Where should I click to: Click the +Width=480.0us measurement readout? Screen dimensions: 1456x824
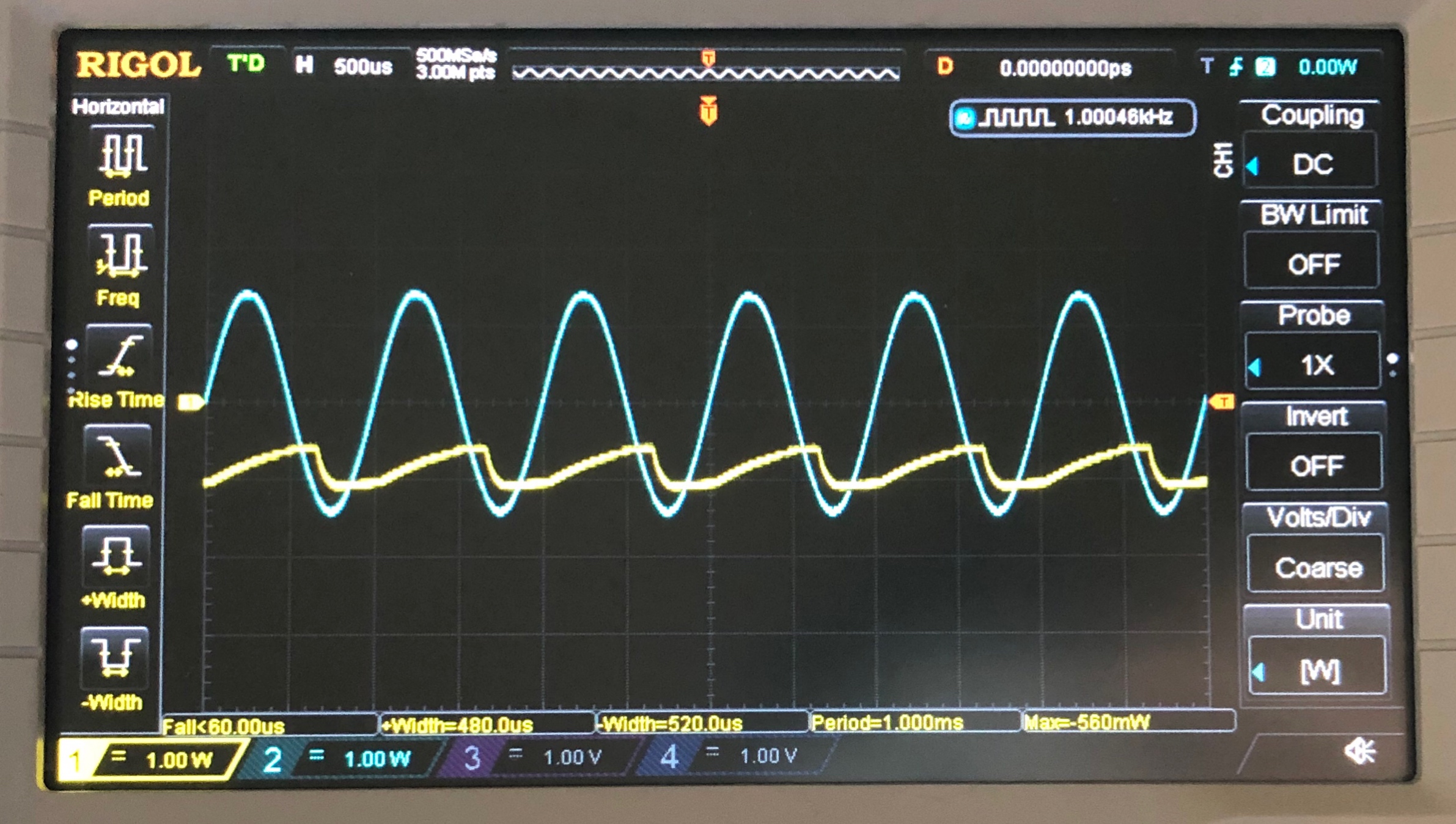[458, 725]
